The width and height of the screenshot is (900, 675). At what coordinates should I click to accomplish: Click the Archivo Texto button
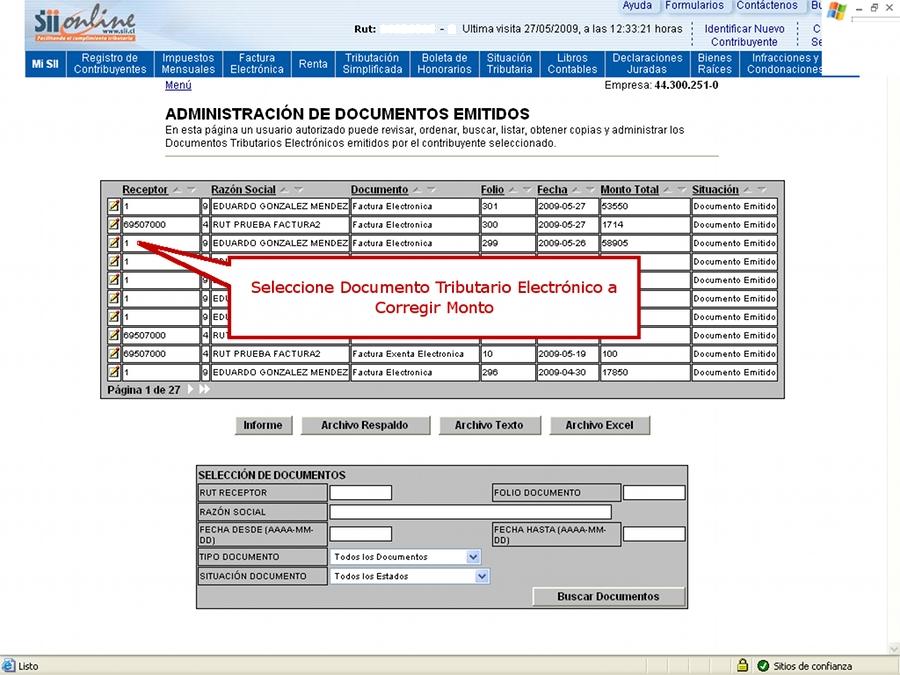click(490, 425)
